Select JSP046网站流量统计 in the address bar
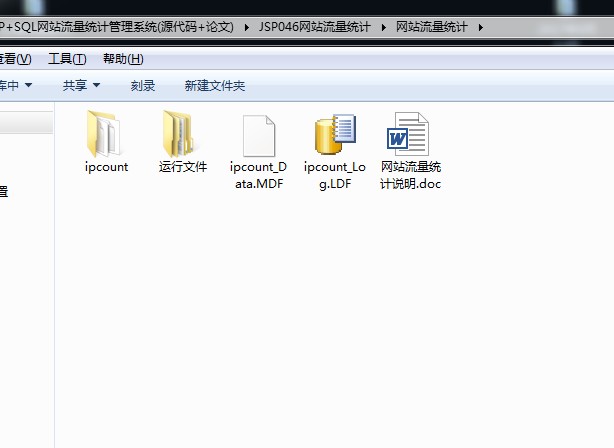The height and width of the screenshot is (448, 614). [x=314, y=27]
